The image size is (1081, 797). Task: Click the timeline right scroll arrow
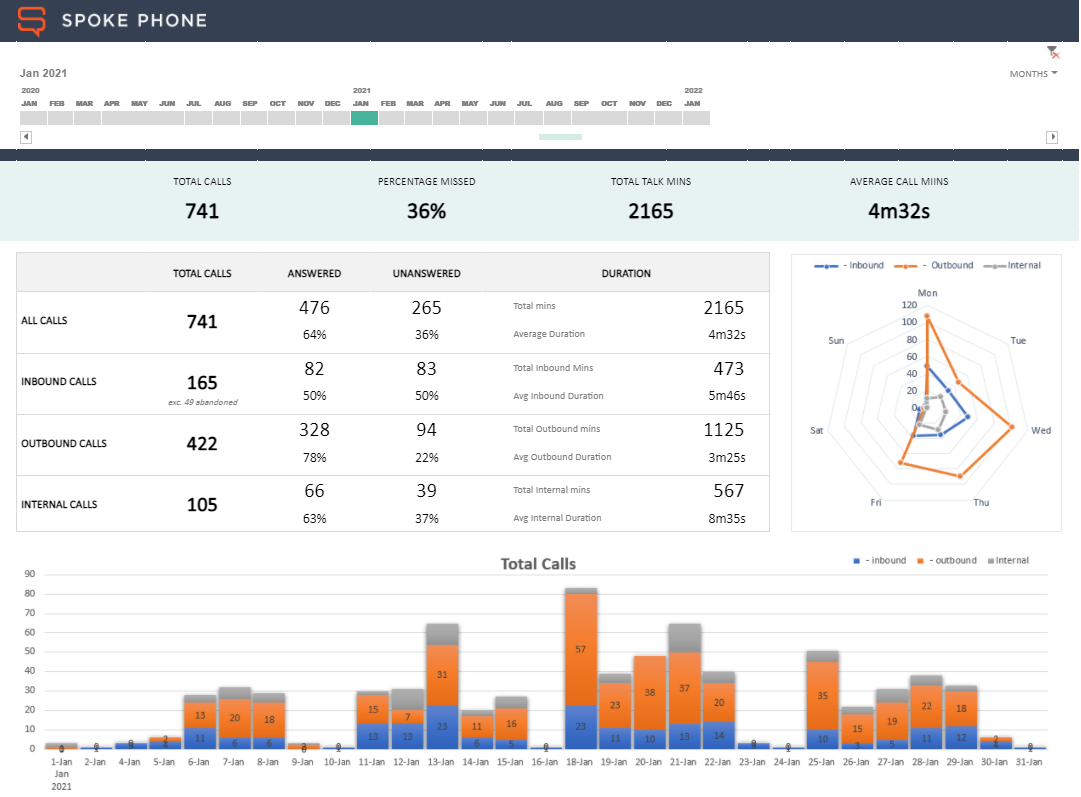[1052, 137]
